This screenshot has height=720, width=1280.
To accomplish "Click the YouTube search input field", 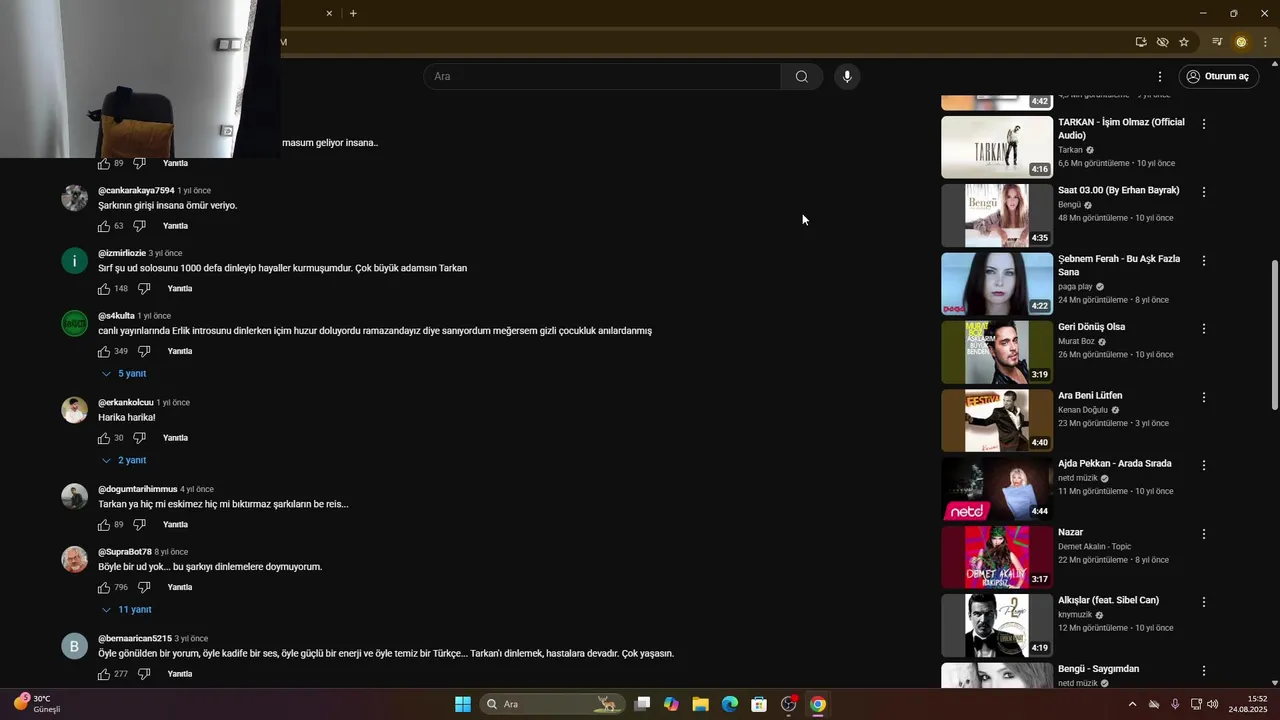I will [603, 77].
